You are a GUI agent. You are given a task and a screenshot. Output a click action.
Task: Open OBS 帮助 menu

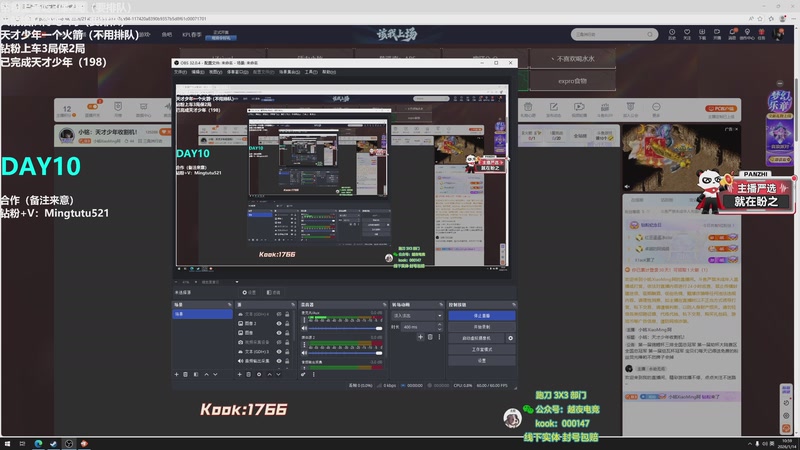click(x=329, y=72)
